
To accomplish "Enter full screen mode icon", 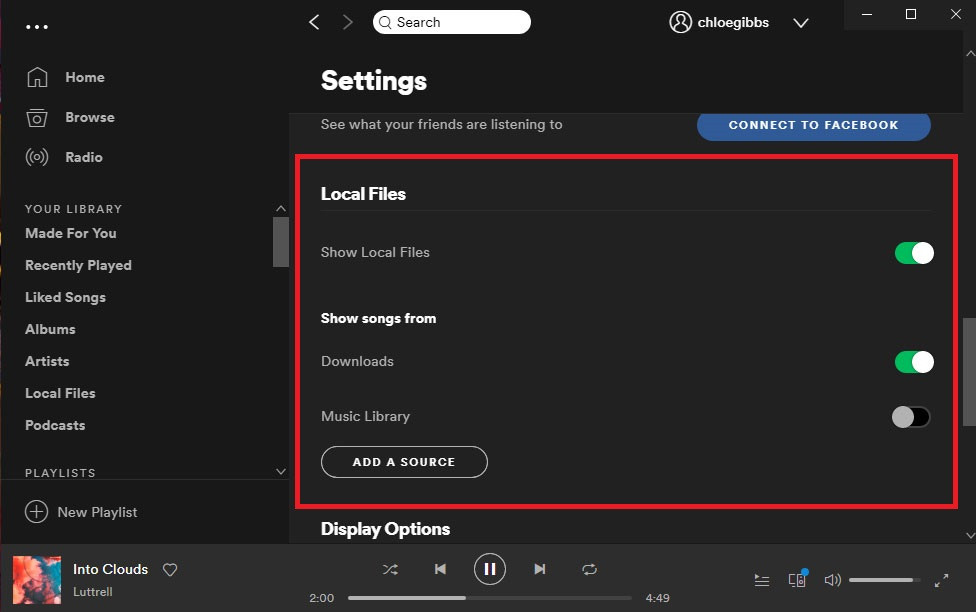I will click(941, 580).
